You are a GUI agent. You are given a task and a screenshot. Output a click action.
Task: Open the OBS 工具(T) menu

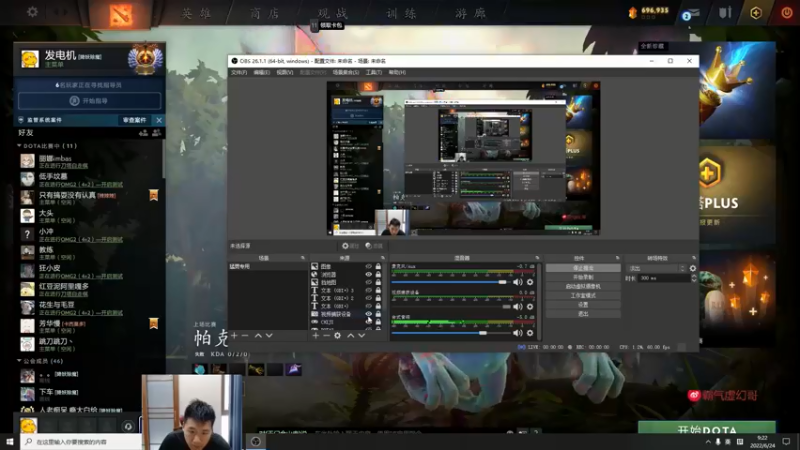[x=373, y=72]
